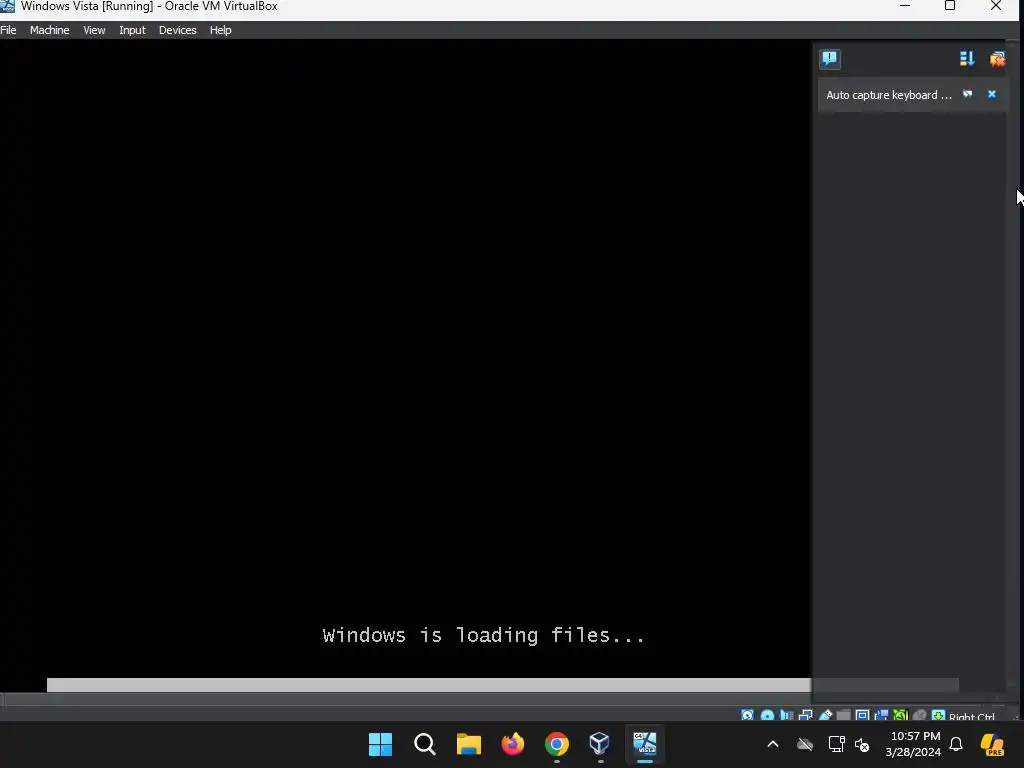This screenshot has height=768, width=1024.
Task: Click the recording status indicator icon
Action: point(882,715)
